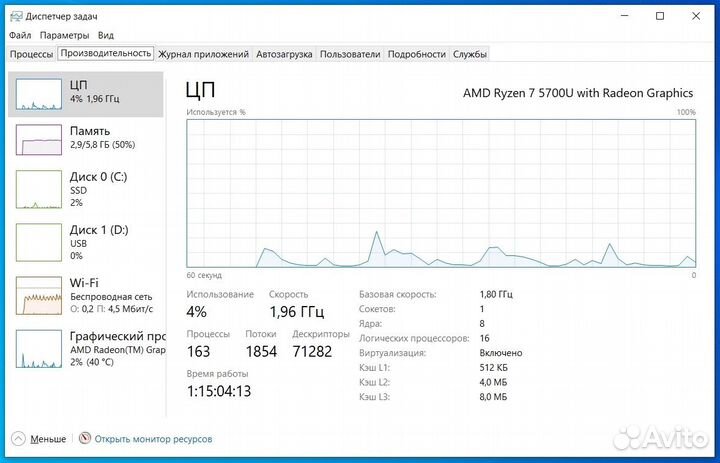Open the Файл menu
Image resolution: width=720 pixels, height=463 pixels.
point(20,35)
